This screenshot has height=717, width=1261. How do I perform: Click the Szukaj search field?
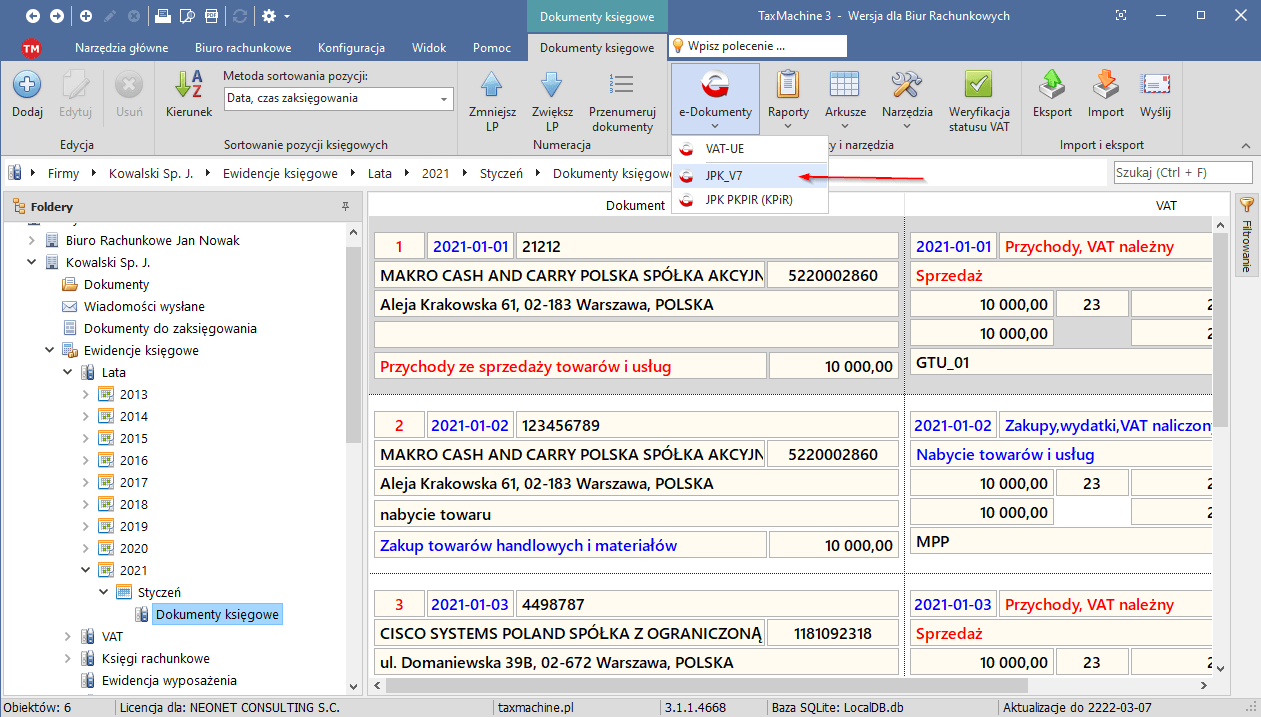pyautogui.click(x=1183, y=173)
